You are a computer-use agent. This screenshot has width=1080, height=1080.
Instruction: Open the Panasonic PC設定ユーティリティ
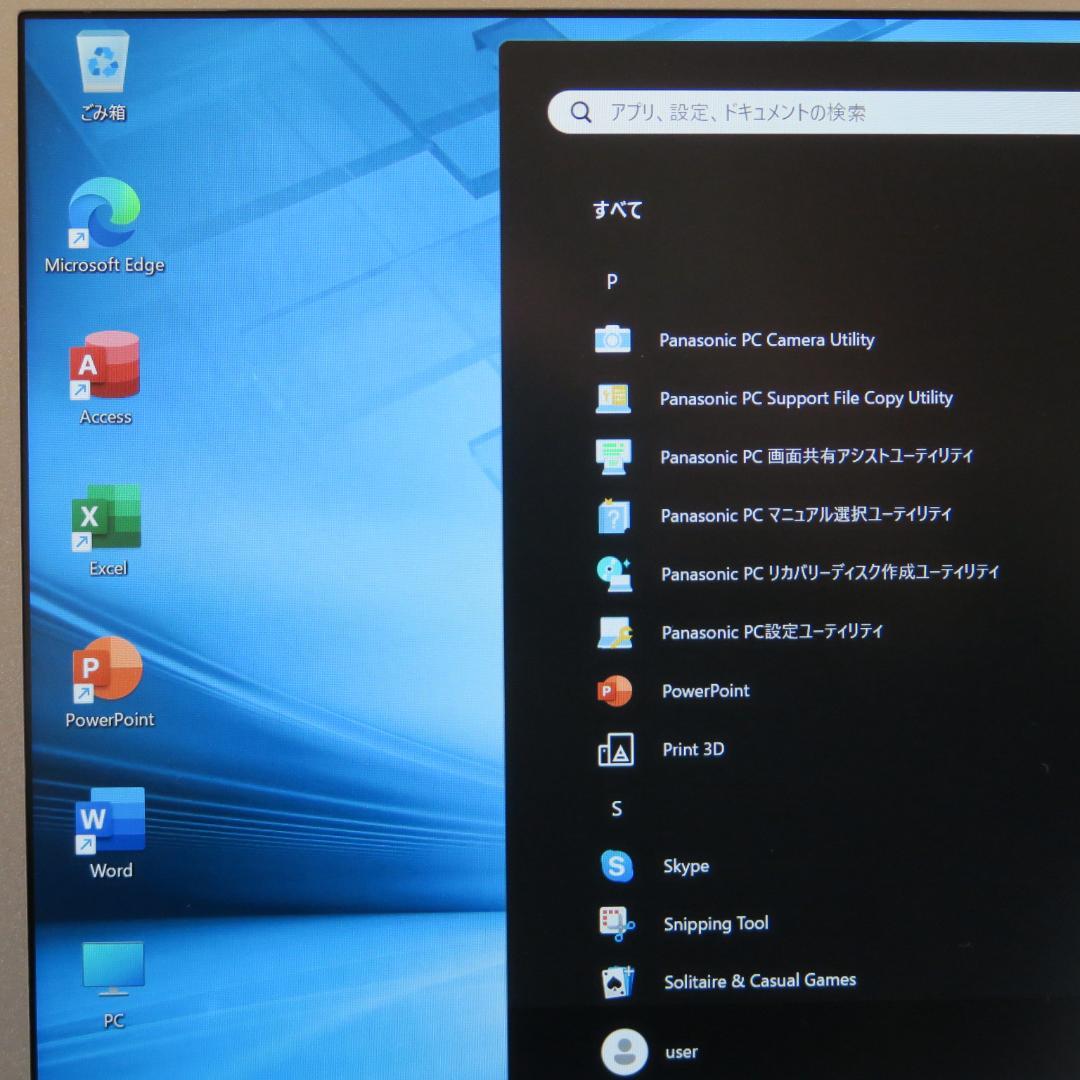[772, 632]
